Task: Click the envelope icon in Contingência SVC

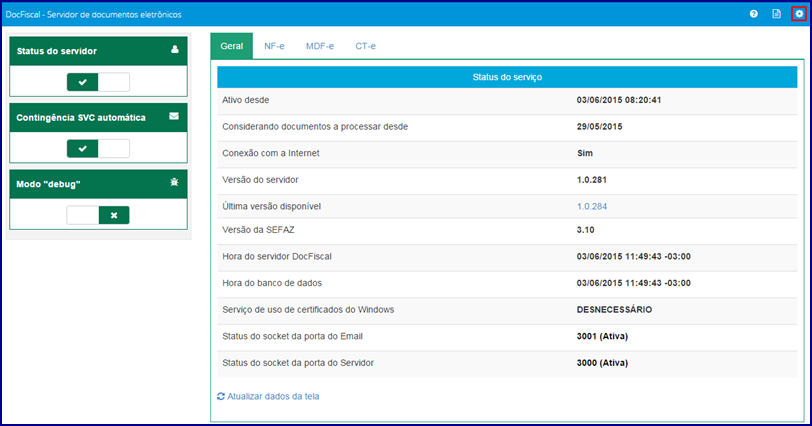Action: 174,116
